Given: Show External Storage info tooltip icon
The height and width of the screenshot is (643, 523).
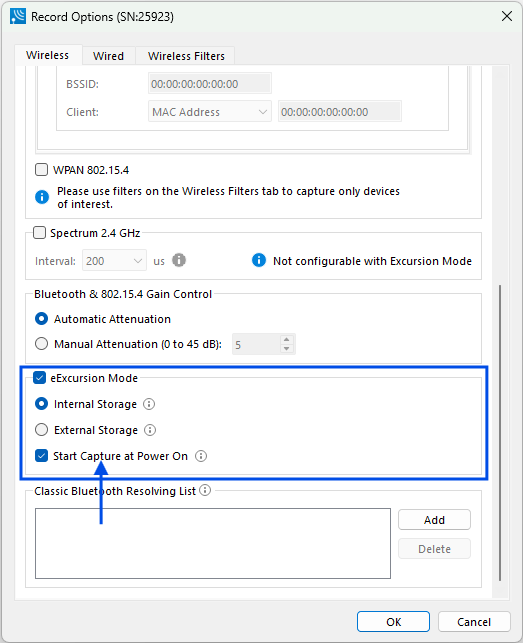Looking at the screenshot, I should point(150,430).
